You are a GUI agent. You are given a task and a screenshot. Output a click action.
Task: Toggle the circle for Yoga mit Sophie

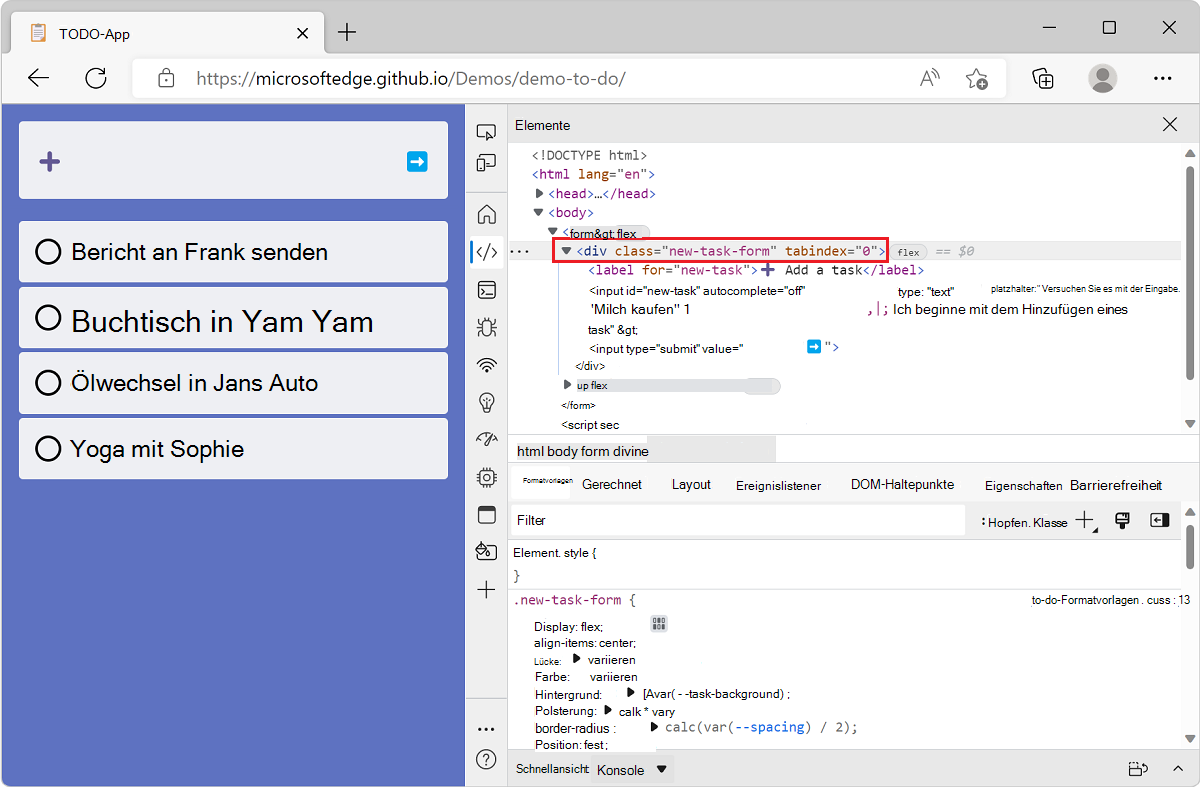(48, 448)
